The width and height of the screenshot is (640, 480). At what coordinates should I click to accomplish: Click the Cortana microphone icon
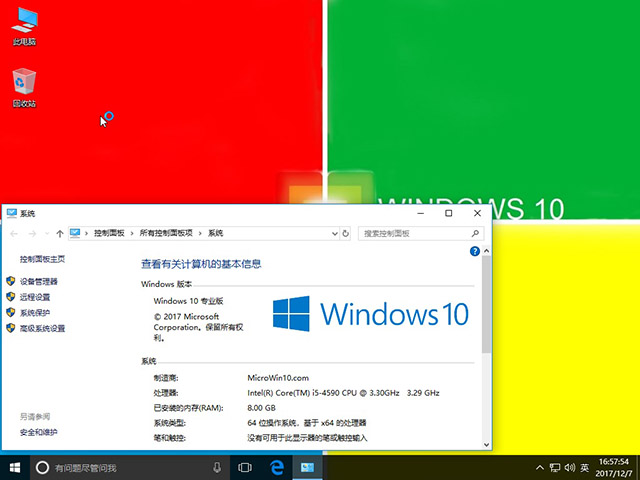pyautogui.click(x=217, y=468)
